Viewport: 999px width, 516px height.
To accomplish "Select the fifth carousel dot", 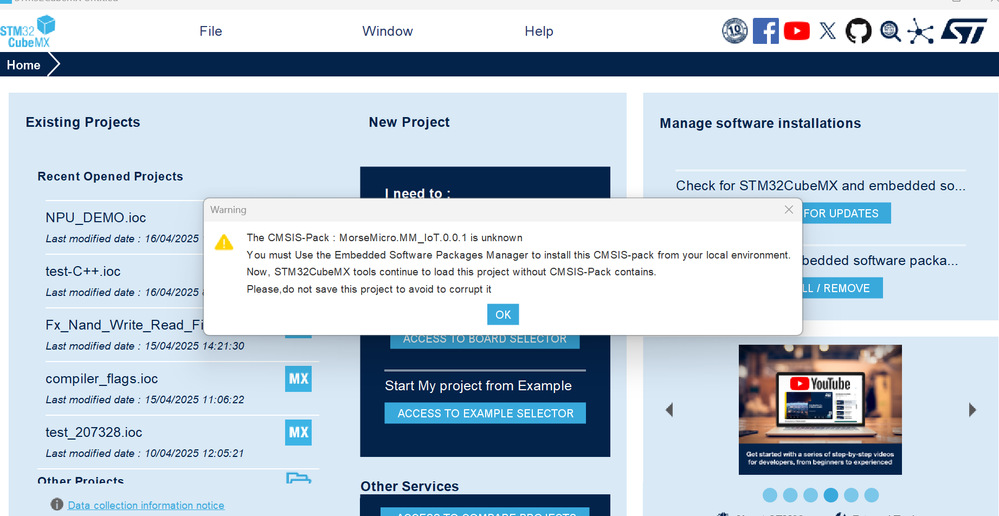I will pos(851,495).
